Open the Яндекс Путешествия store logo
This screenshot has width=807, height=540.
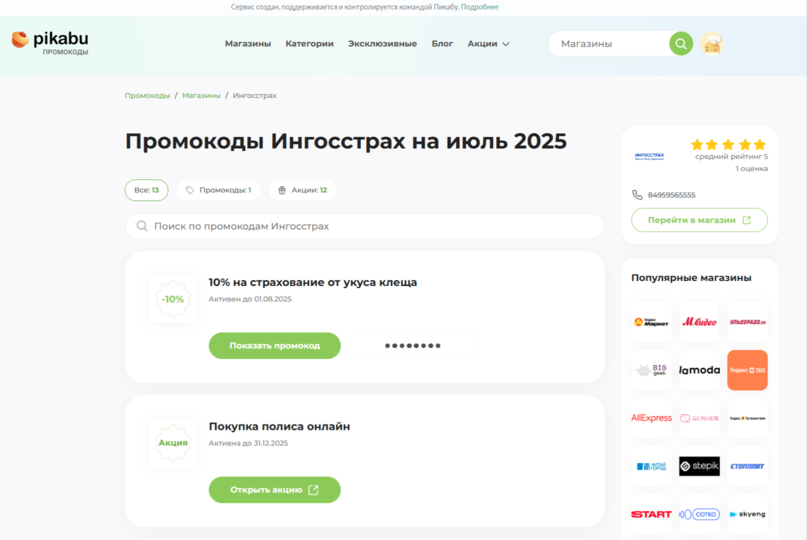coord(747,418)
